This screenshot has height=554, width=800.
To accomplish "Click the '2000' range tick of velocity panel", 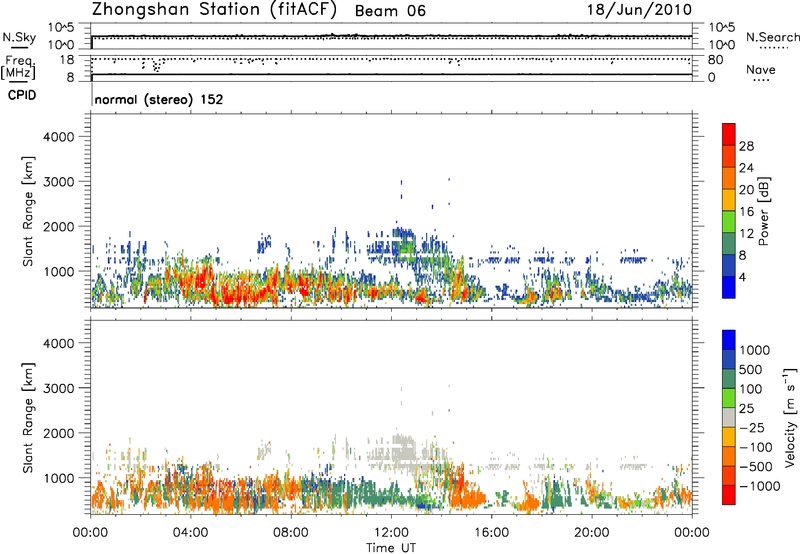I will tap(59, 433).
